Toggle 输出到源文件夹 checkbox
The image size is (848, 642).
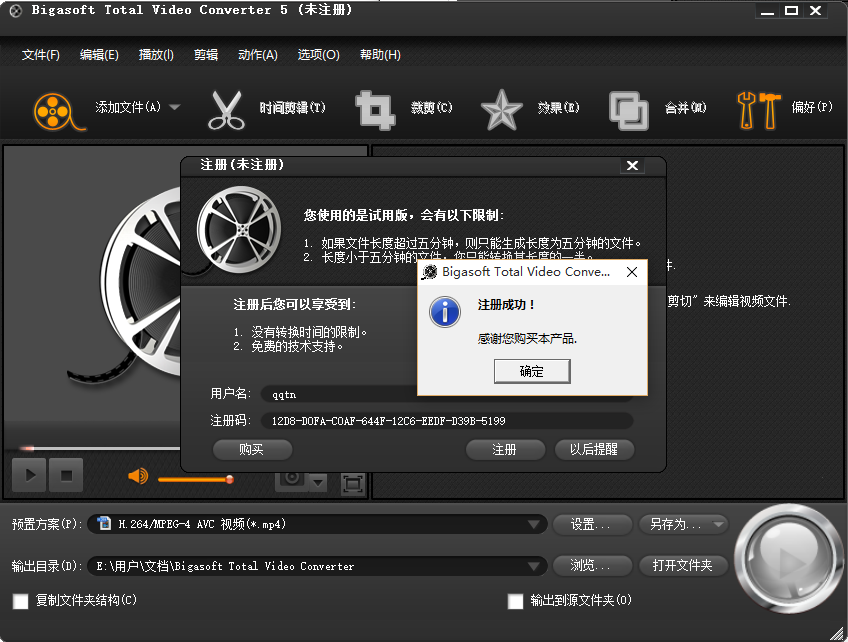click(x=516, y=601)
